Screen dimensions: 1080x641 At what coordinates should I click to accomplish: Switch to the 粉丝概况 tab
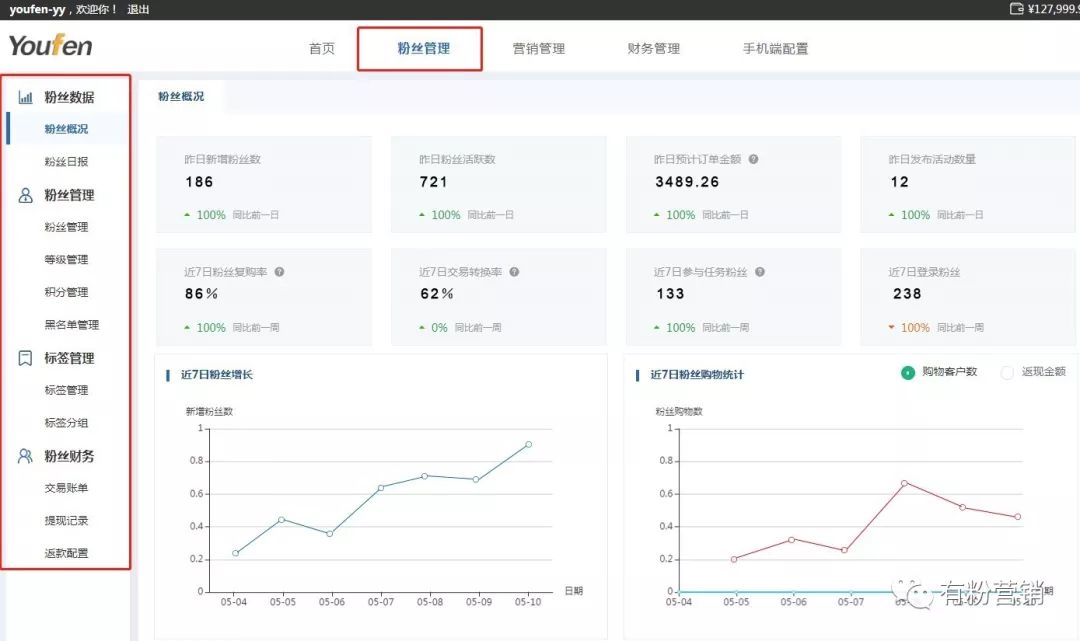pyautogui.click(x=181, y=97)
